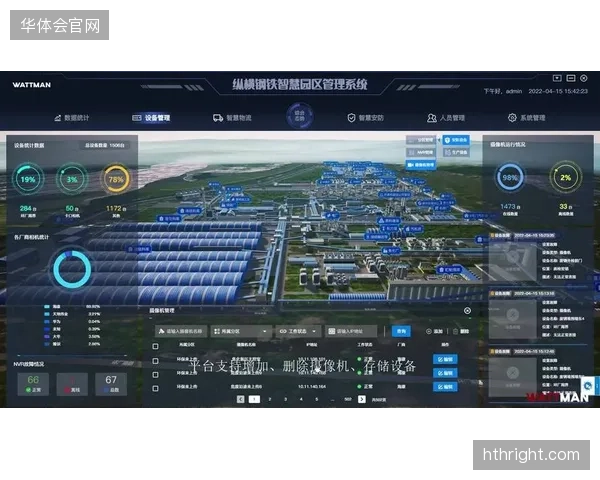The width and height of the screenshot is (600, 480).
Task: Open the 人员管理 navigation tab
Action: [446, 118]
